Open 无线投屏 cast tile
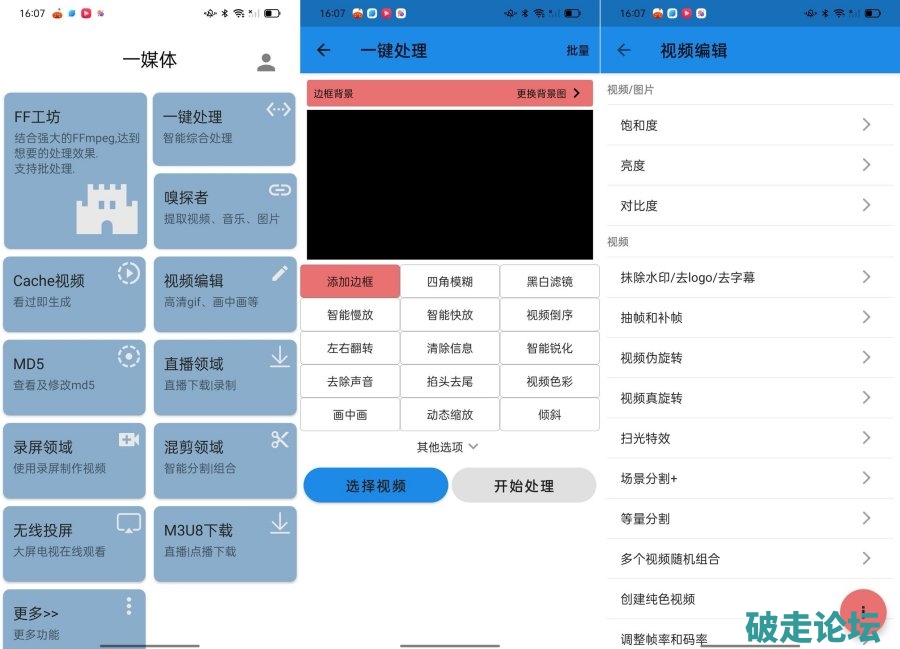Image resolution: width=900 pixels, height=649 pixels. [x=75, y=538]
